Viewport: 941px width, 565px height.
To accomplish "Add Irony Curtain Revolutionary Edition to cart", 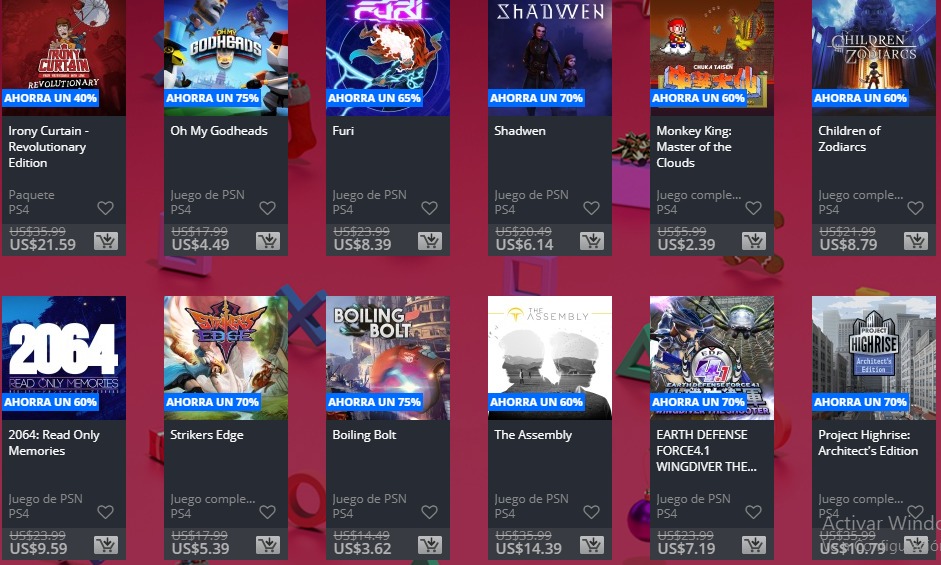I will pyautogui.click(x=106, y=241).
